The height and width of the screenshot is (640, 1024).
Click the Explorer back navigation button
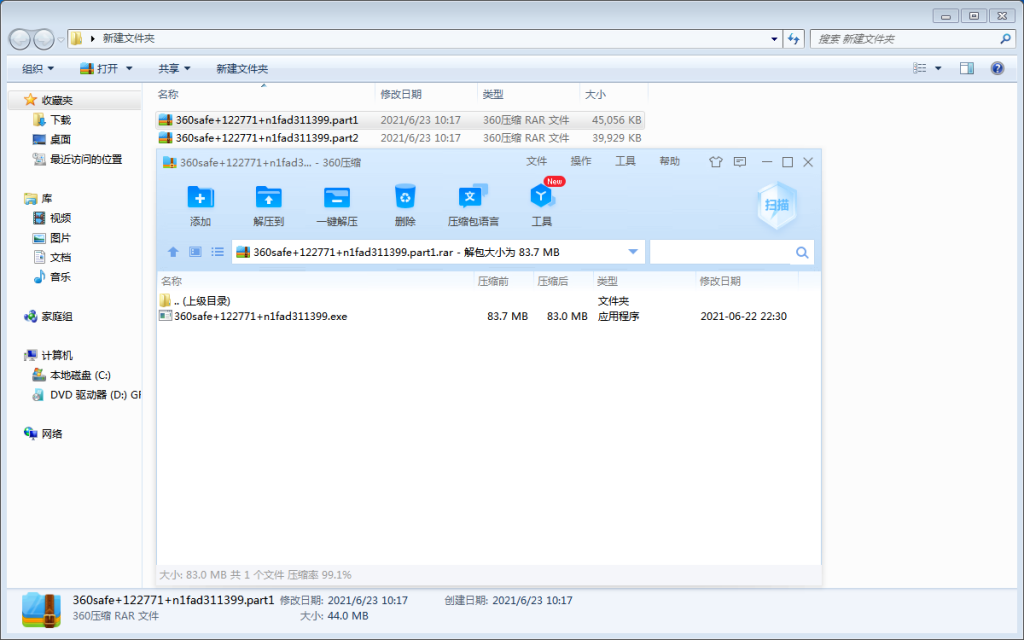pyautogui.click(x=20, y=39)
